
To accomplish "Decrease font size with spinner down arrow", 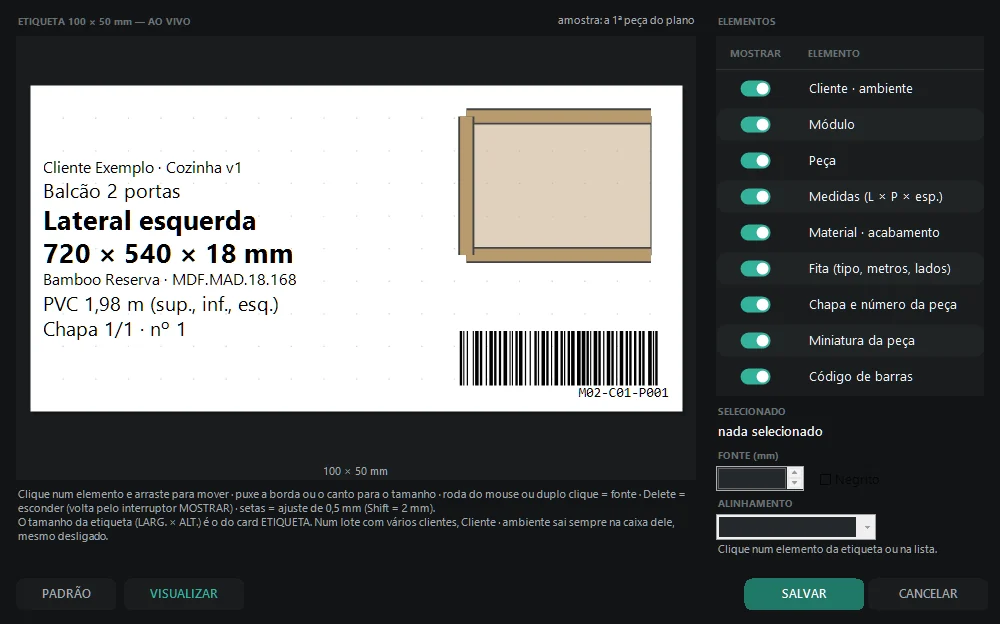I will pyautogui.click(x=795, y=484).
